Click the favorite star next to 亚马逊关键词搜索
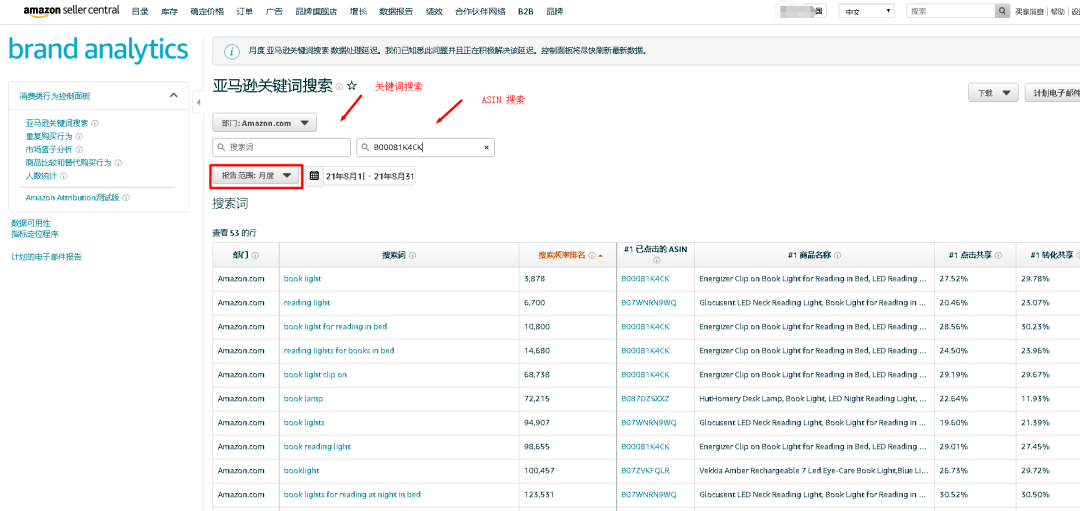 tap(351, 87)
